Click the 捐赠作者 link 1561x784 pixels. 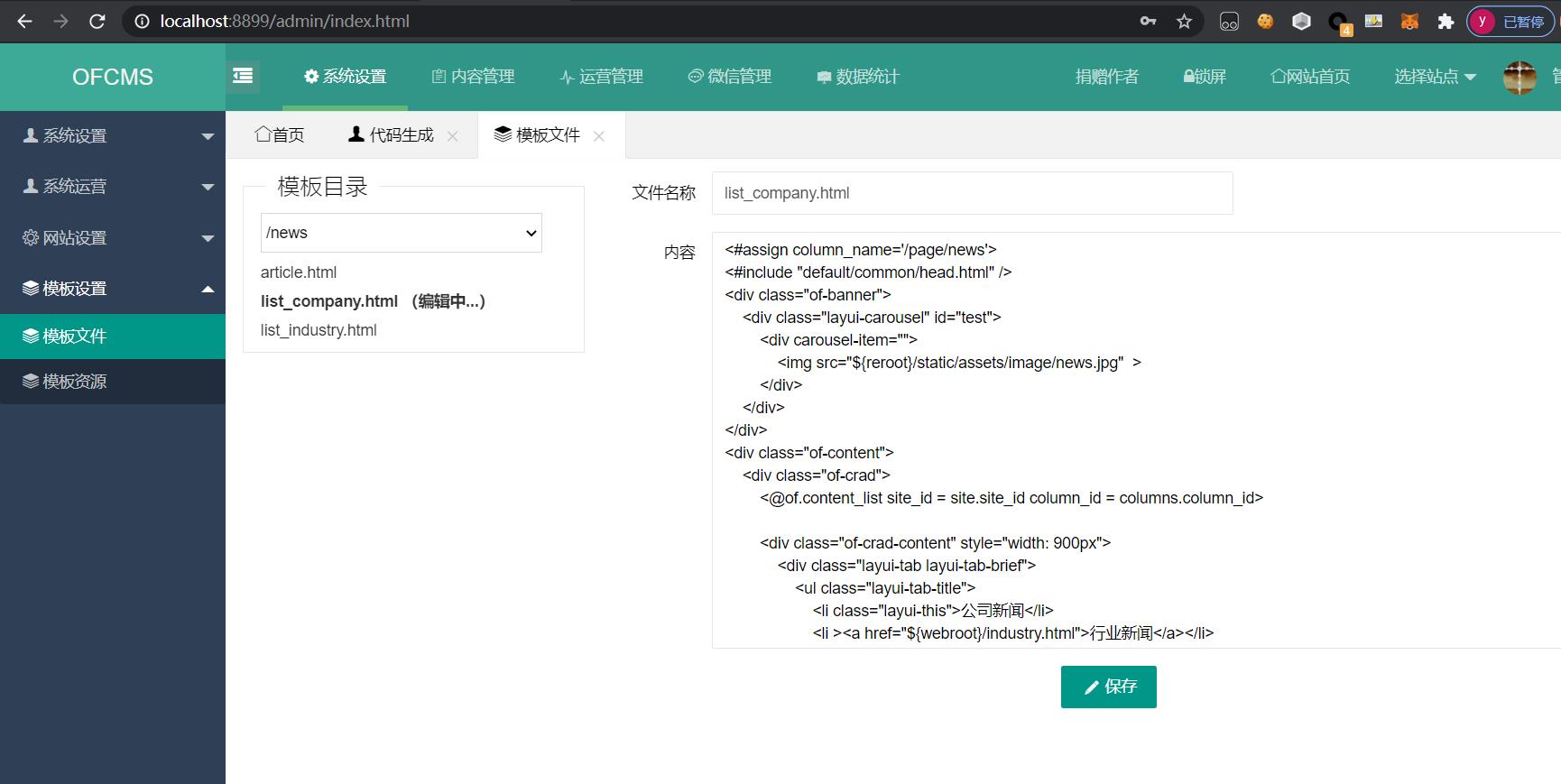point(1107,77)
